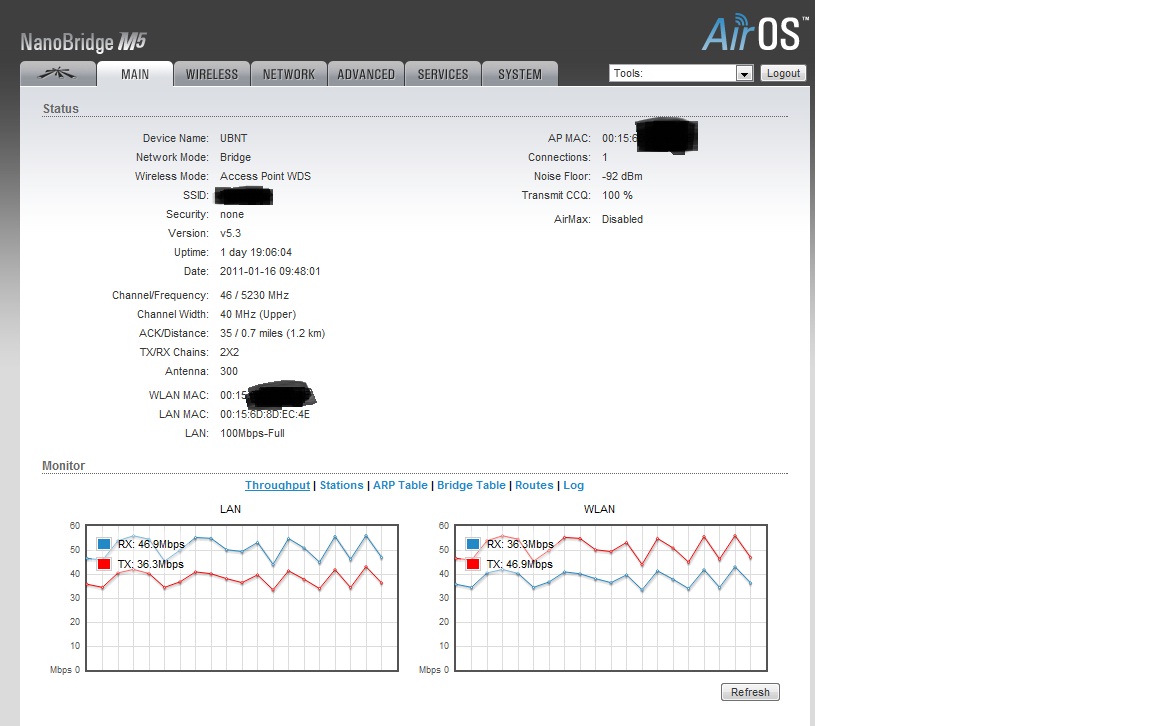Click the WLAN graph blue RX swatch
The width and height of the screenshot is (1152, 726).
point(472,544)
